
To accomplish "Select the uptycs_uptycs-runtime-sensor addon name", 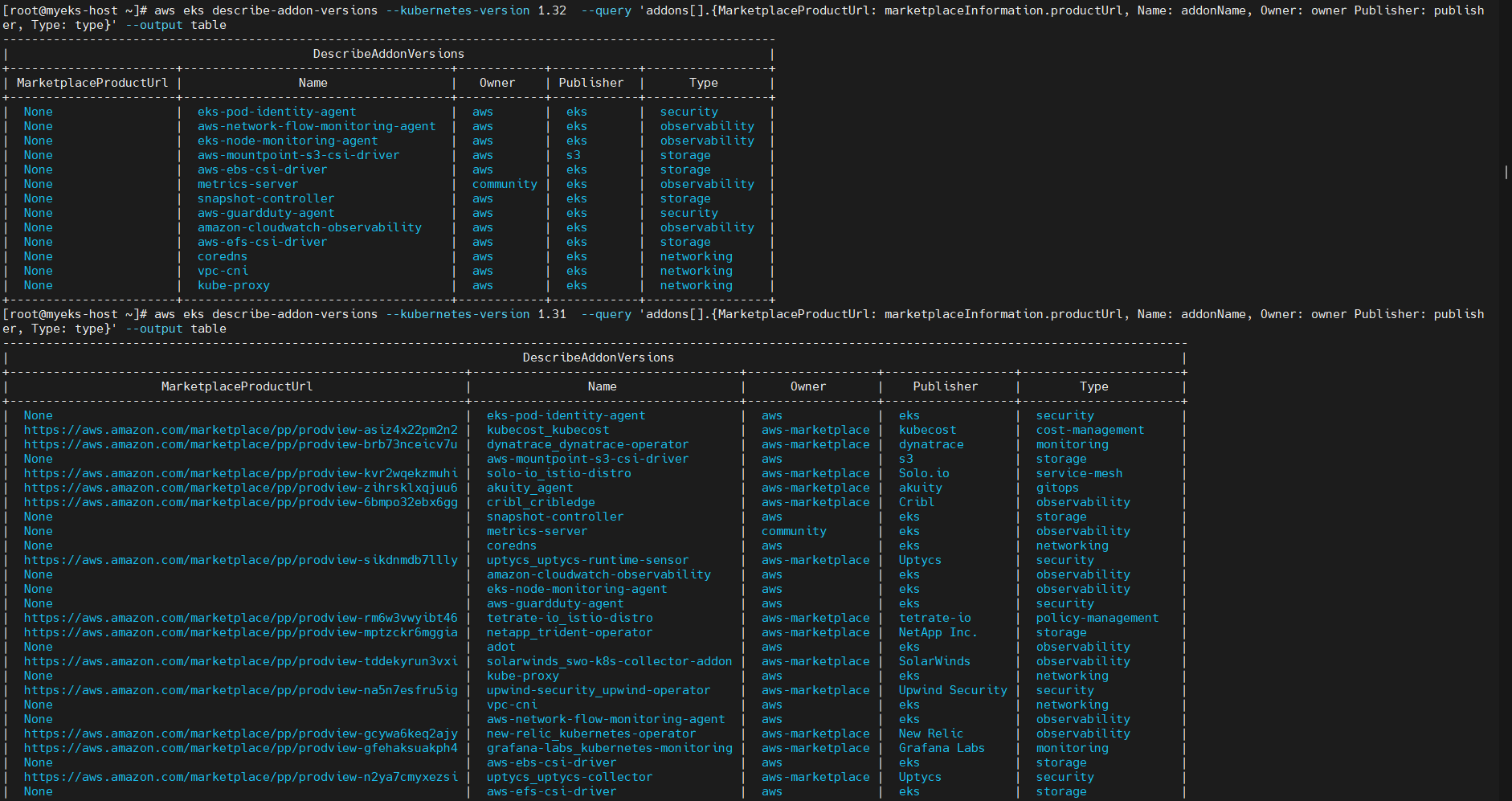I will (587, 560).
